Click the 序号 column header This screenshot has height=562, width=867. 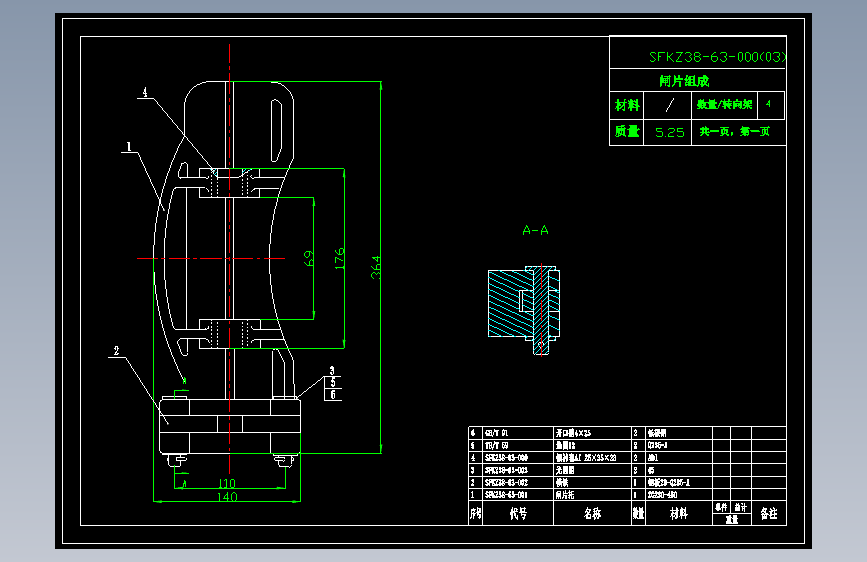[x=475, y=514]
